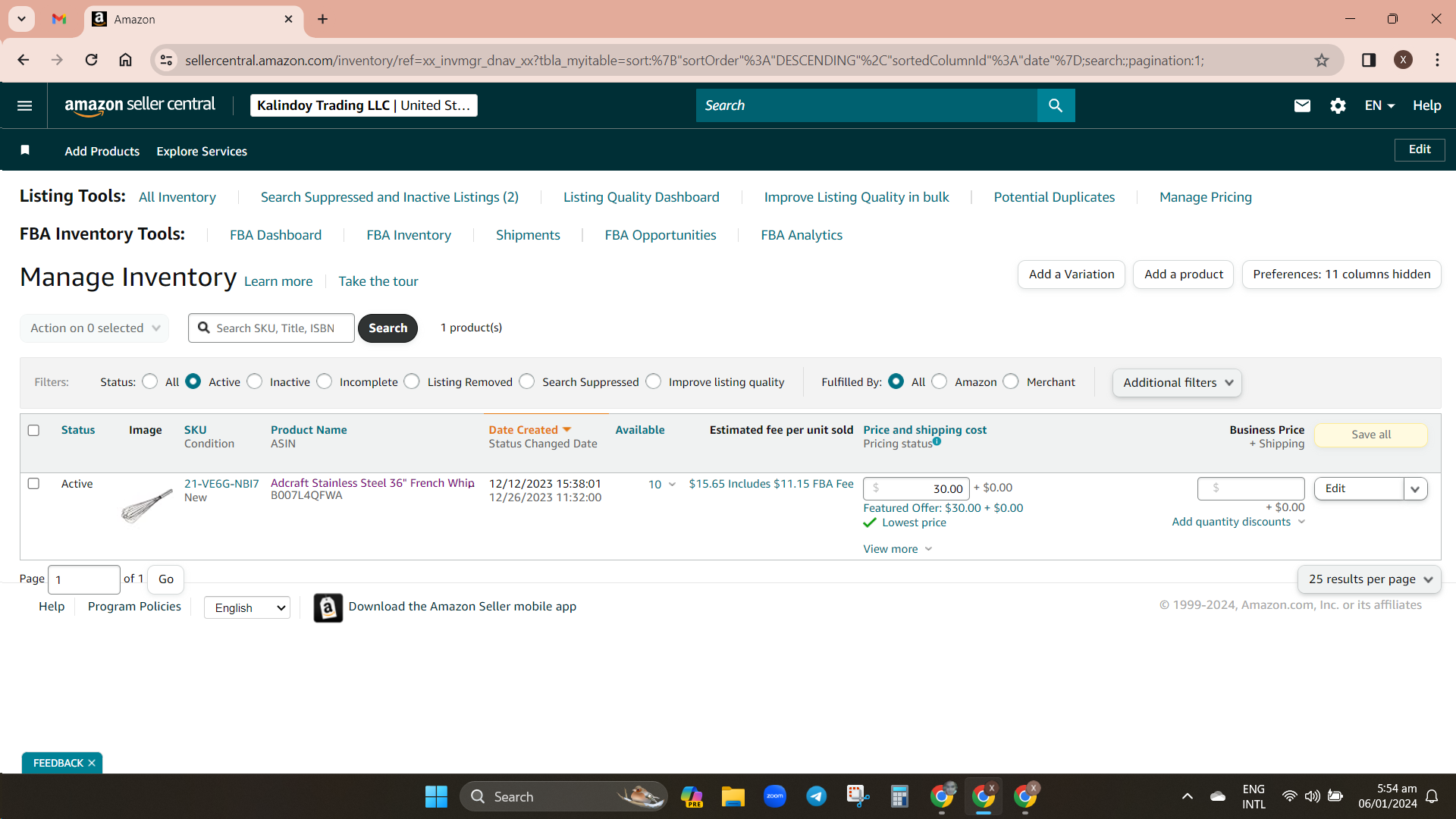
Task: Bookmark this page with the star icon
Action: [x=1322, y=60]
